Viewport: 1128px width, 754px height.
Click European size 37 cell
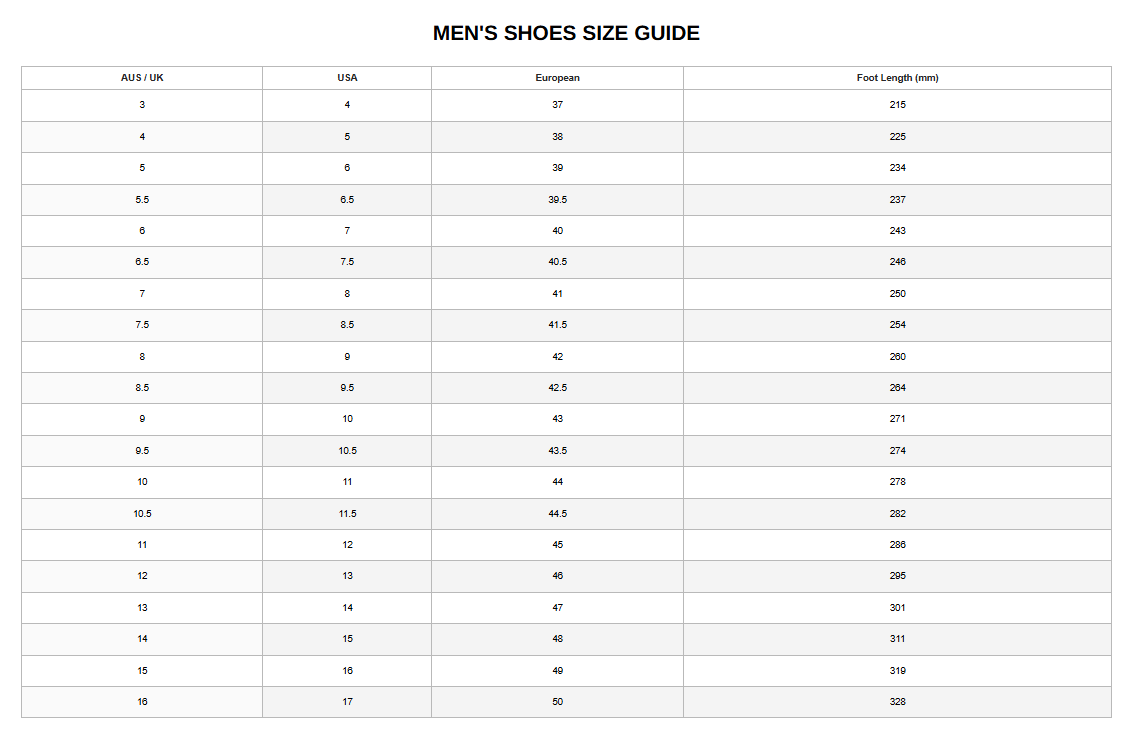558,105
